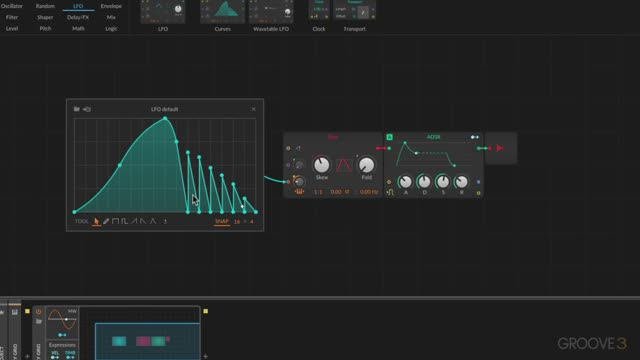
Task: Click the Sustain (S) knob on ADSR
Action: (443, 182)
